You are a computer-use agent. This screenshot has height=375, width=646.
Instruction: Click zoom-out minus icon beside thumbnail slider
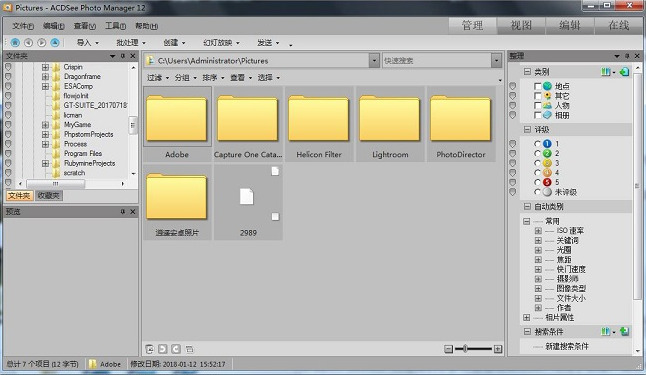(449, 349)
